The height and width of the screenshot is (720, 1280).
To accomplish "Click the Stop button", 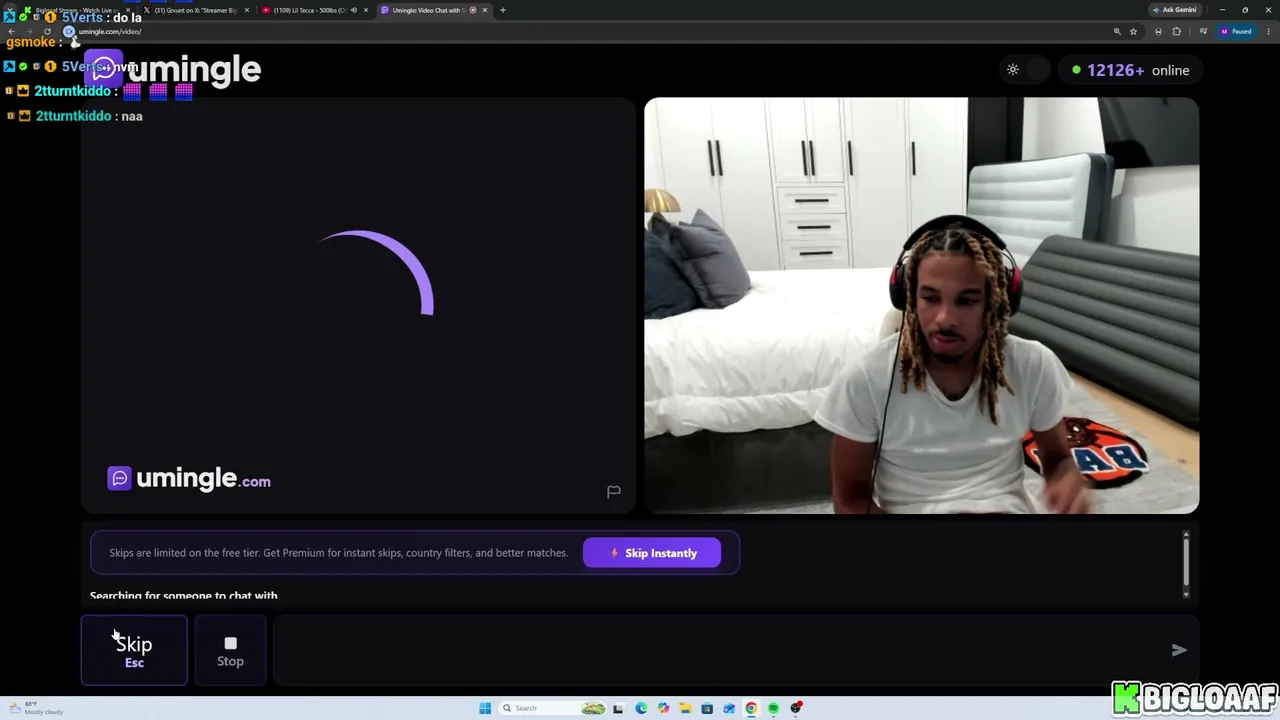I will (230, 650).
